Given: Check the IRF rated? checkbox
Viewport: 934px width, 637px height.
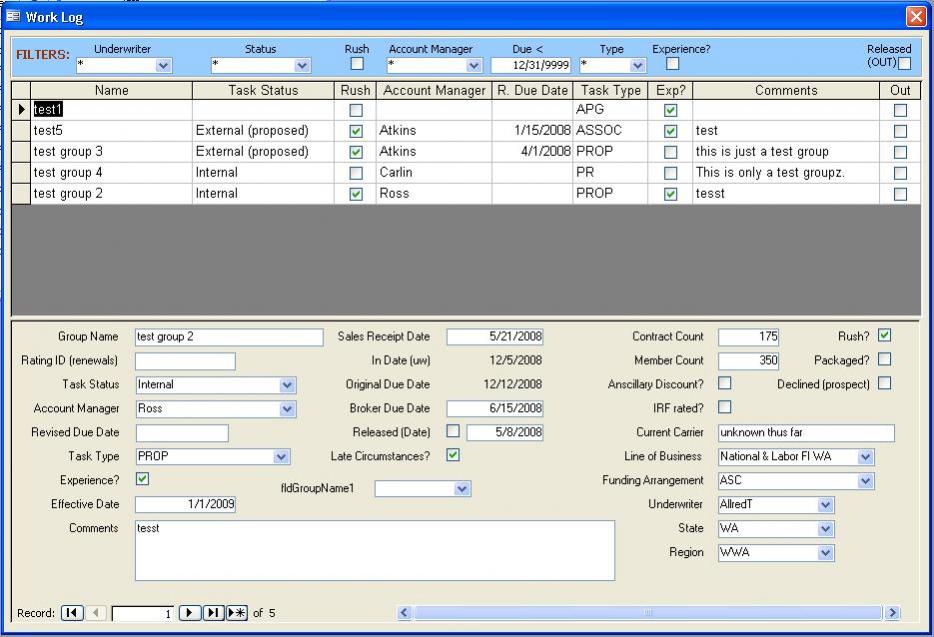Looking at the screenshot, I should tap(724, 406).
